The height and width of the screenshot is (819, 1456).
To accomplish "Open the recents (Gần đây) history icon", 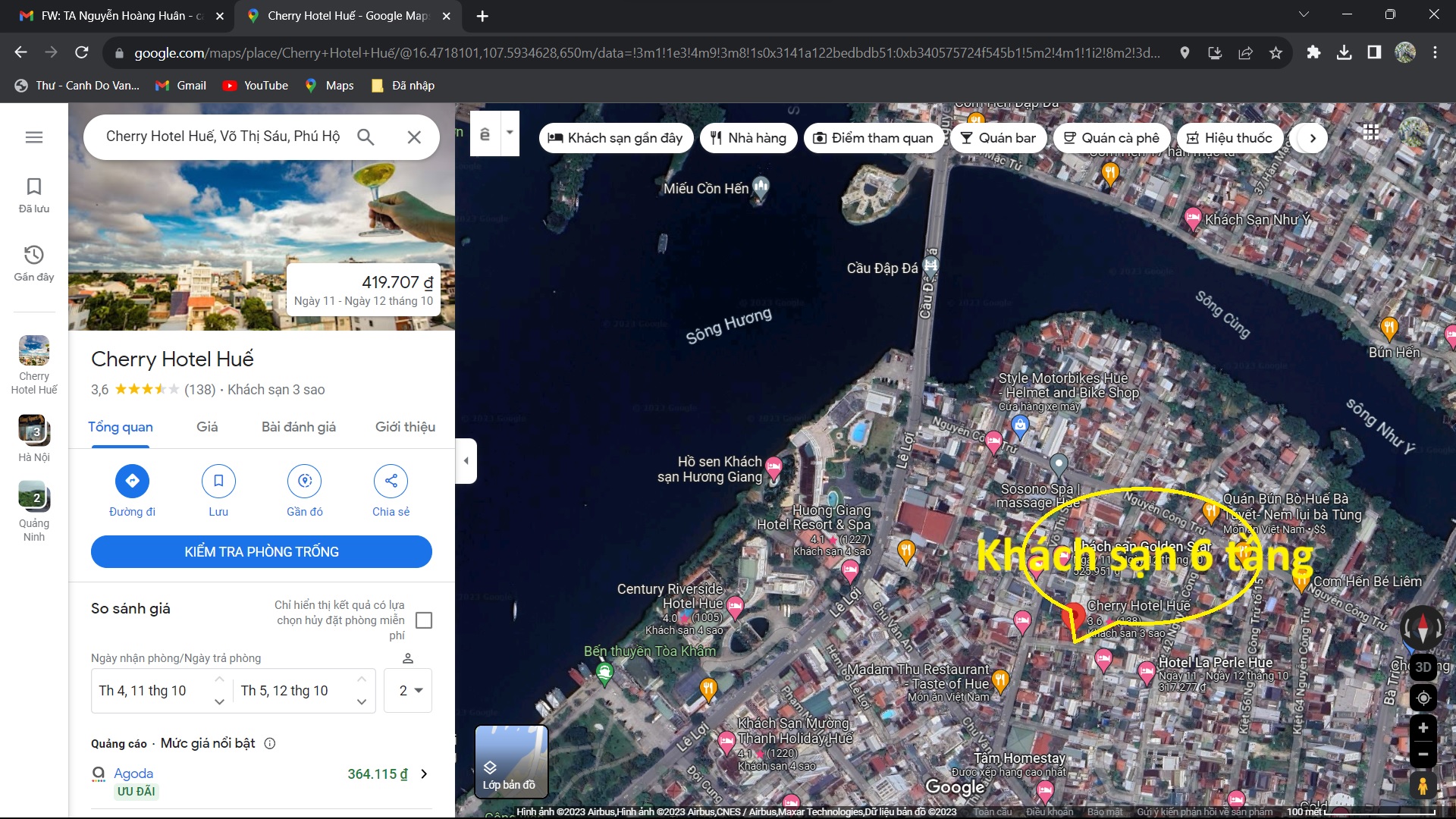I will (34, 255).
